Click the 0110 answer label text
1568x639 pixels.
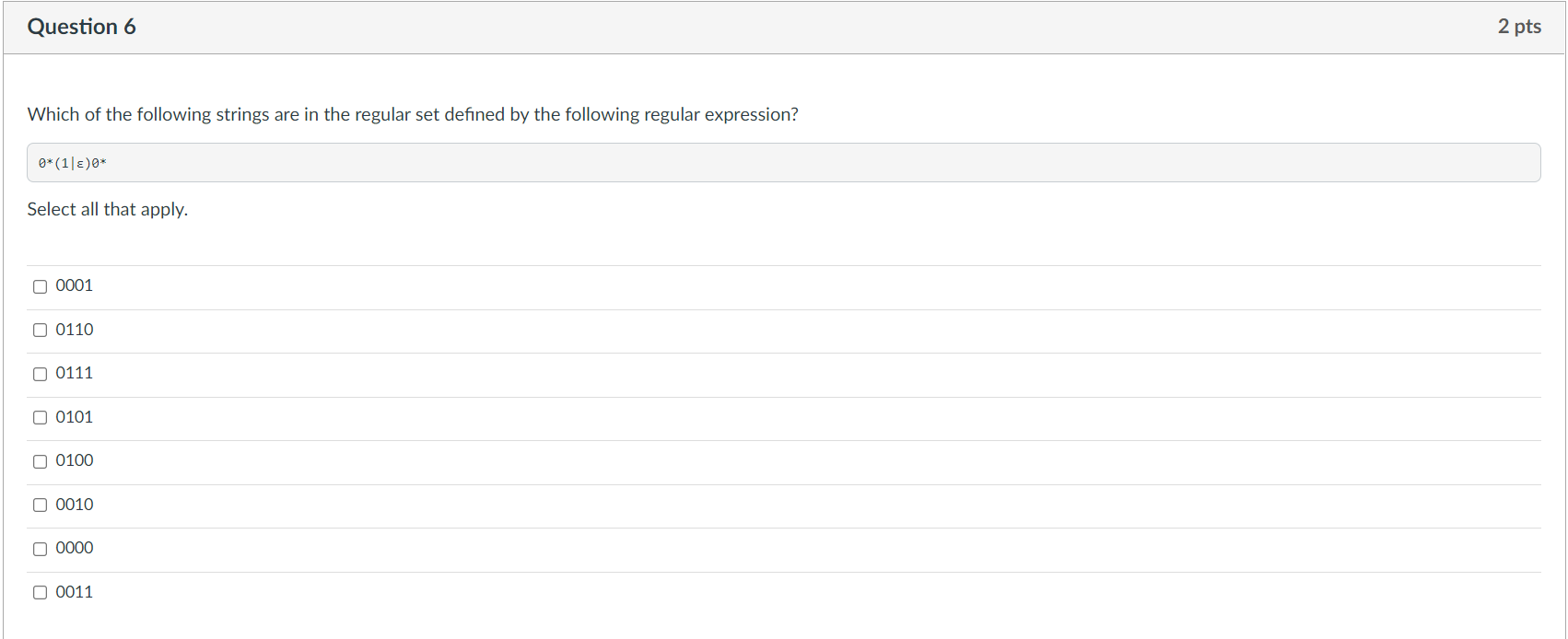tap(75, 330)
